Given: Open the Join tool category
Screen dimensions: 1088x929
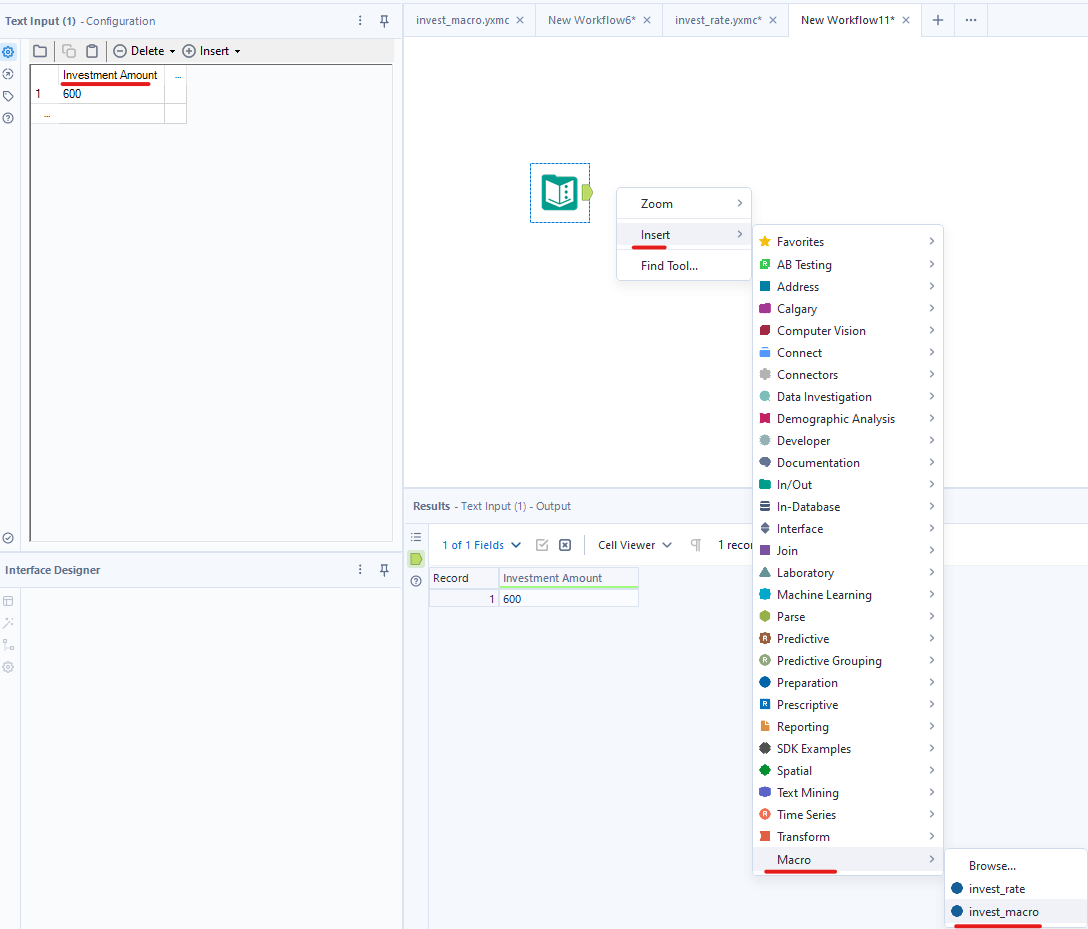Looking at the screenshot, I should tap(847, 550).
